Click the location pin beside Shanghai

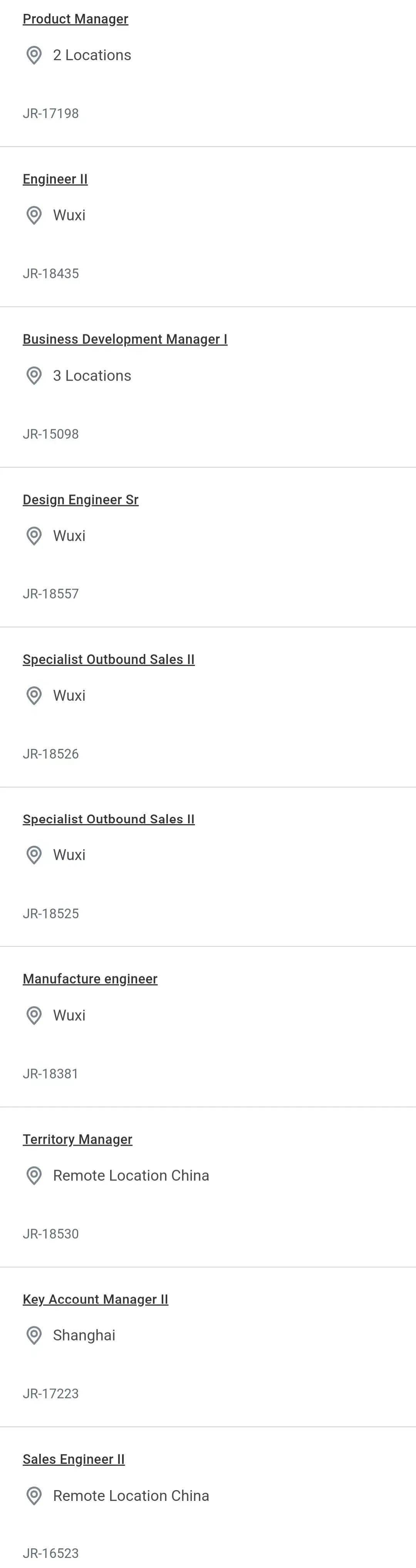[x=34, y=1335]
